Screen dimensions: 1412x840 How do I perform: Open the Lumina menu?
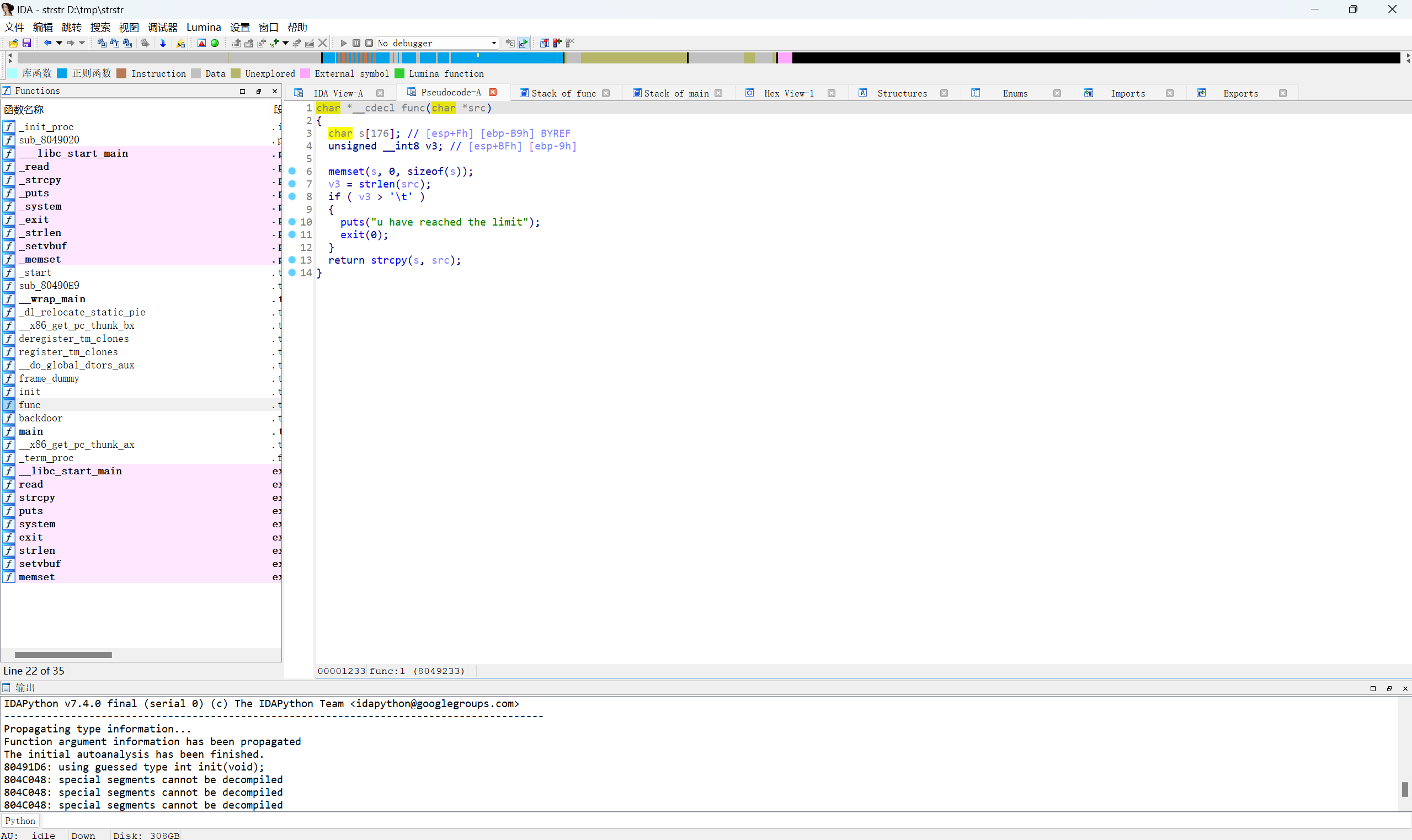(x=204, y=27)
